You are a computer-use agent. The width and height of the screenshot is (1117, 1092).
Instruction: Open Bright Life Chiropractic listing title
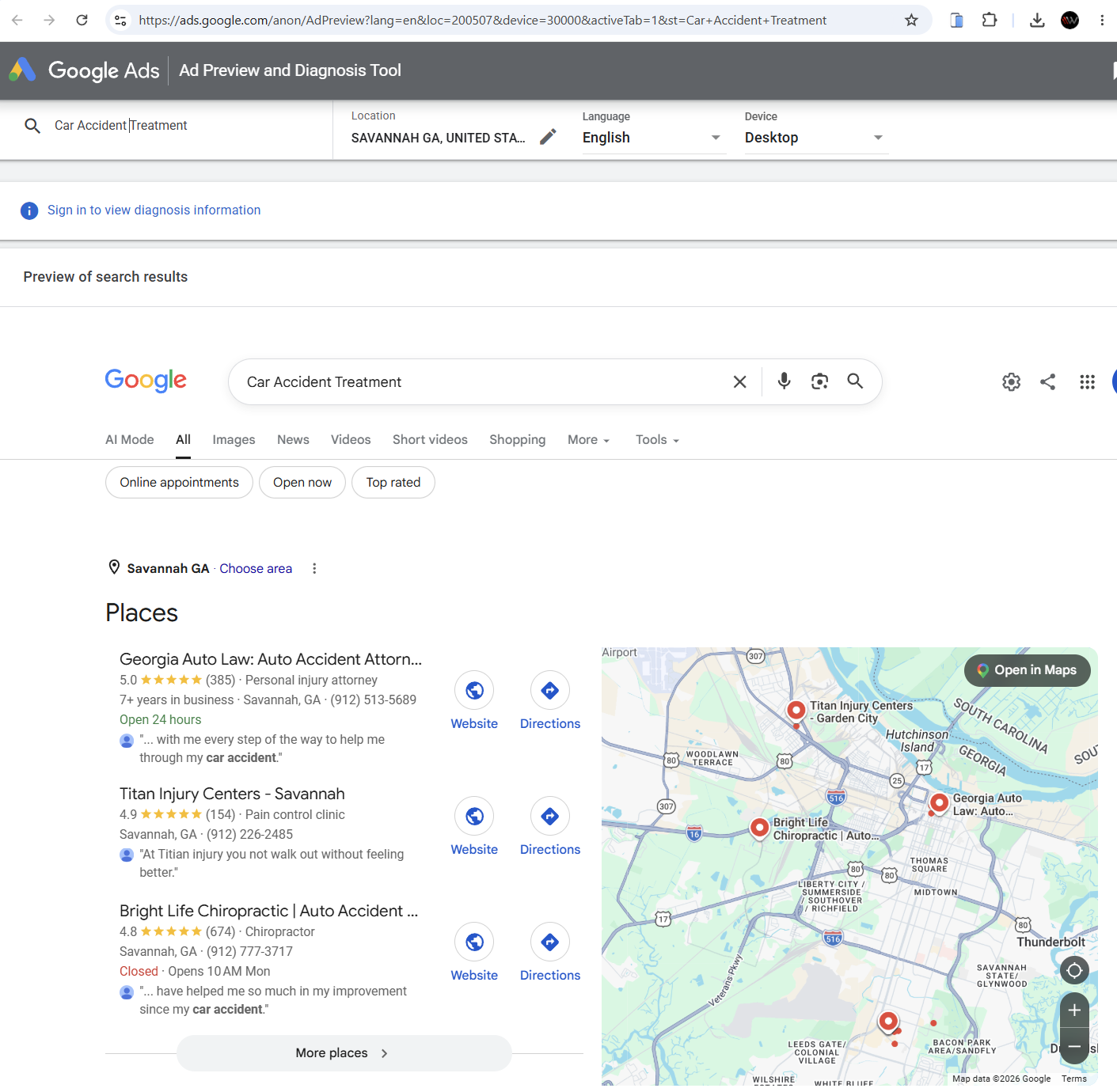point(269,911)
